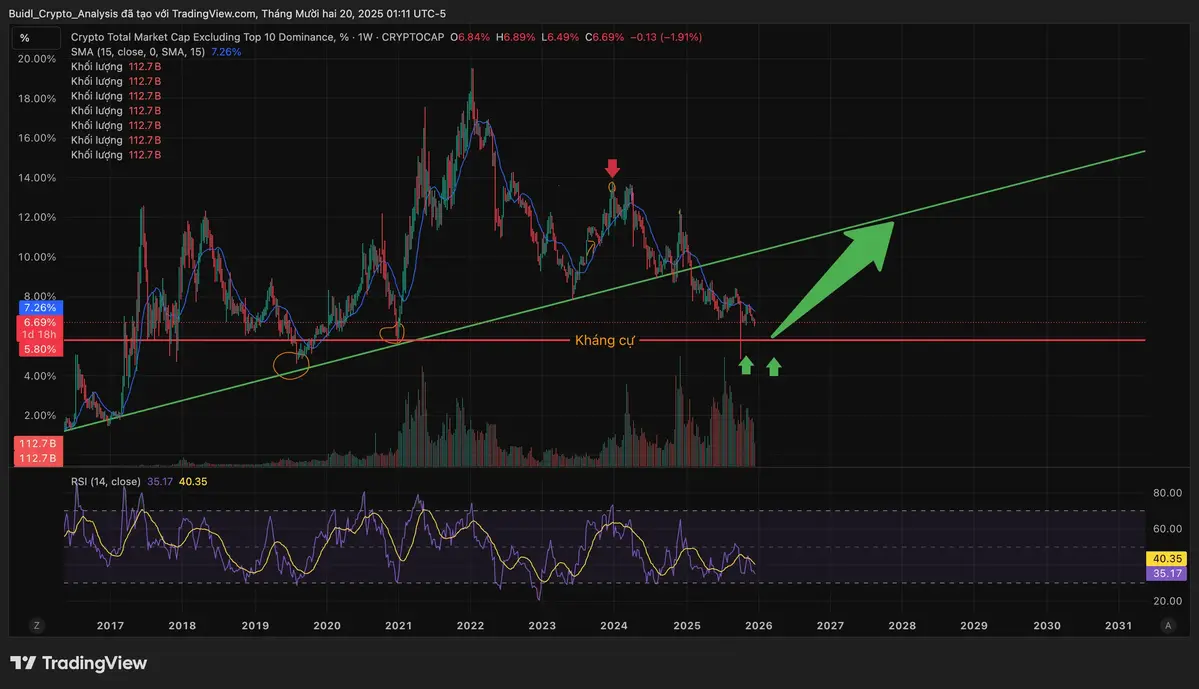Screen dimensions: 1199x689
Task: Click the red down arrow marker near 2024
Action: pyautogui.click(x=613, y=167)
